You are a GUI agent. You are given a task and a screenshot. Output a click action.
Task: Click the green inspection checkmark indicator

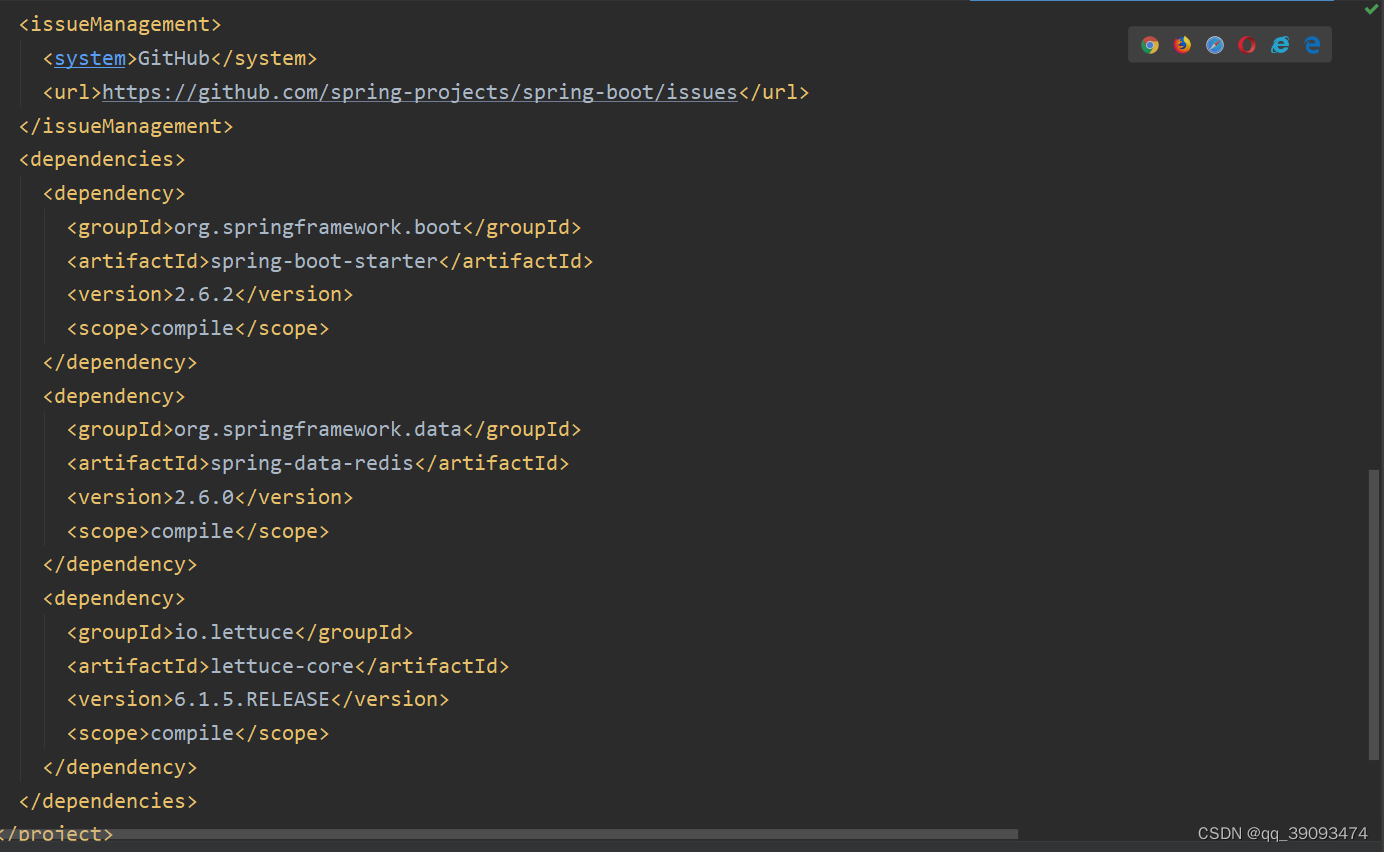pos(1371,9)
